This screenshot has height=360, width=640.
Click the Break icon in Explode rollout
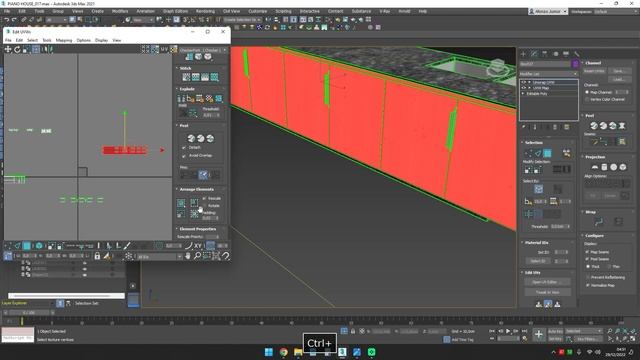181,98
